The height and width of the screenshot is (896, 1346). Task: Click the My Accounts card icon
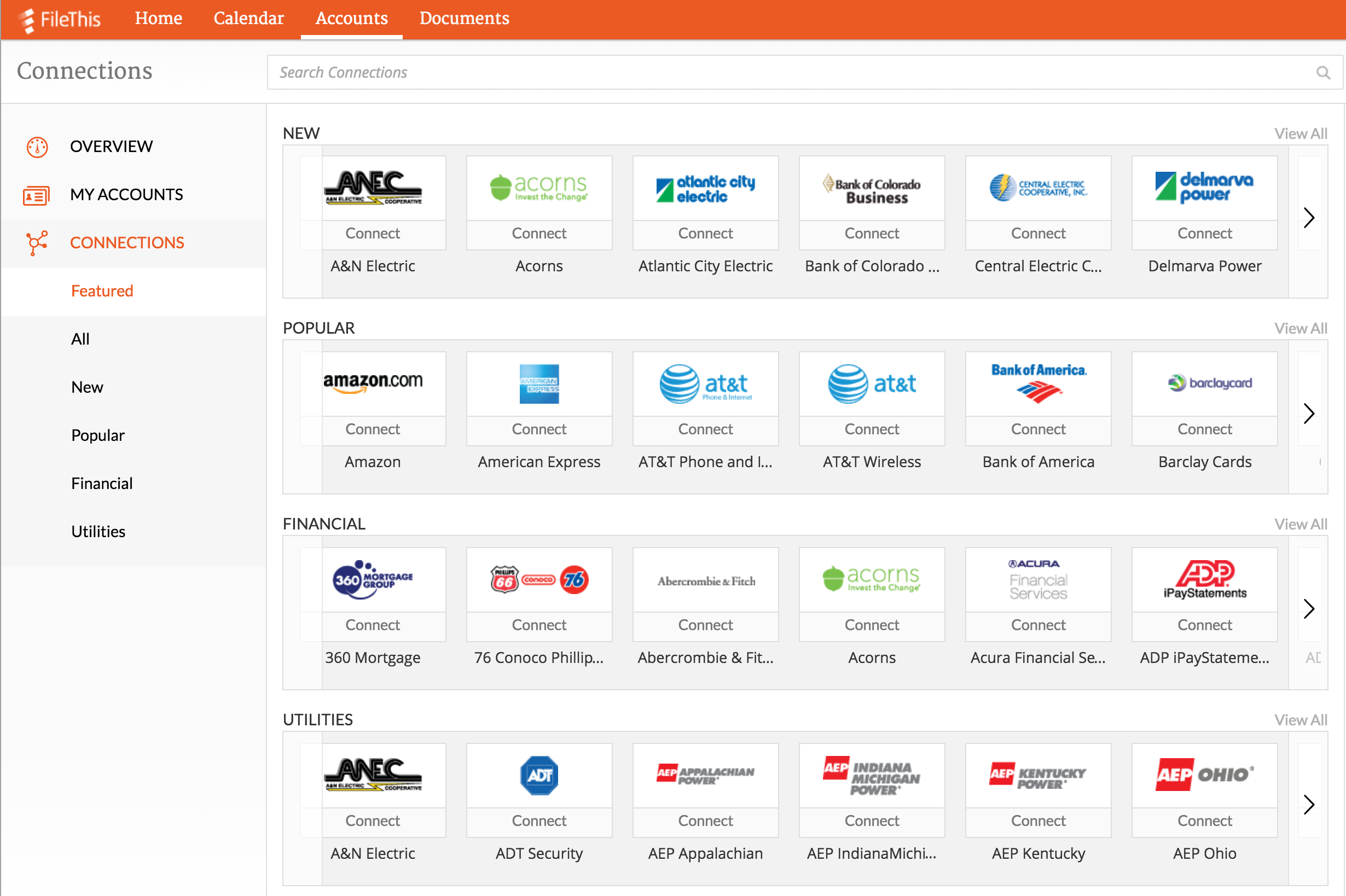click(x=36, y=195)
